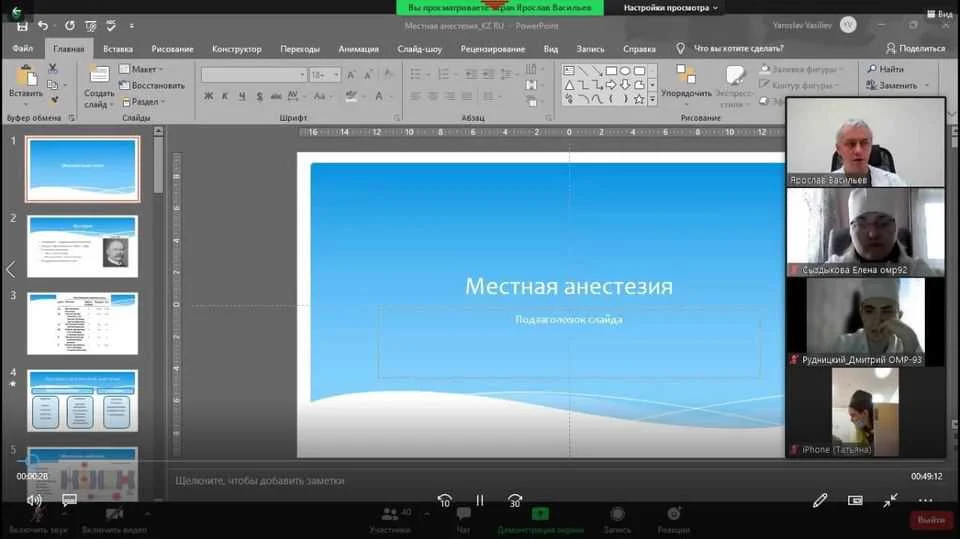This screenshot has height=539, width=960.
Task: Exit full screen with the arrows icon
Action: 890,500
